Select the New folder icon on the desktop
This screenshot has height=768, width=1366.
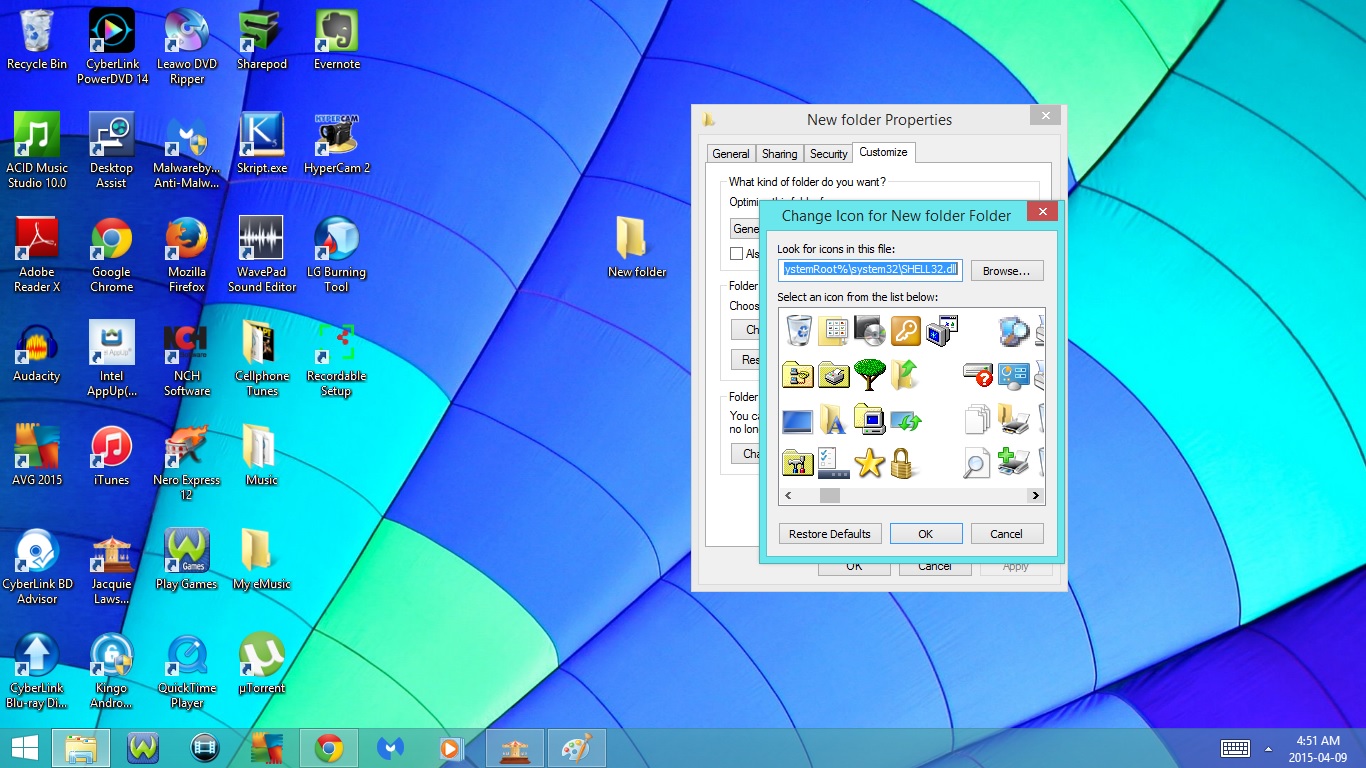[x=636, y=247]
